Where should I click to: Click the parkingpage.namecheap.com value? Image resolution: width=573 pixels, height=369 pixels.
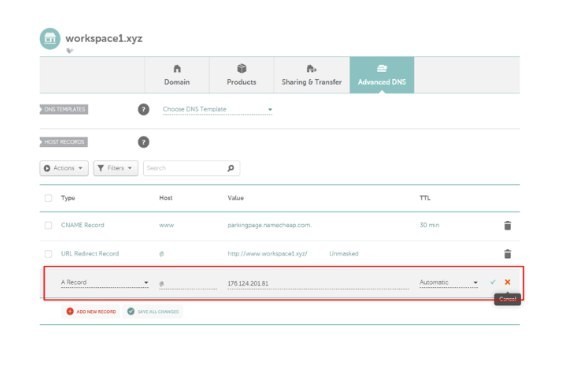pyautogui.click(x=269, y=225)
